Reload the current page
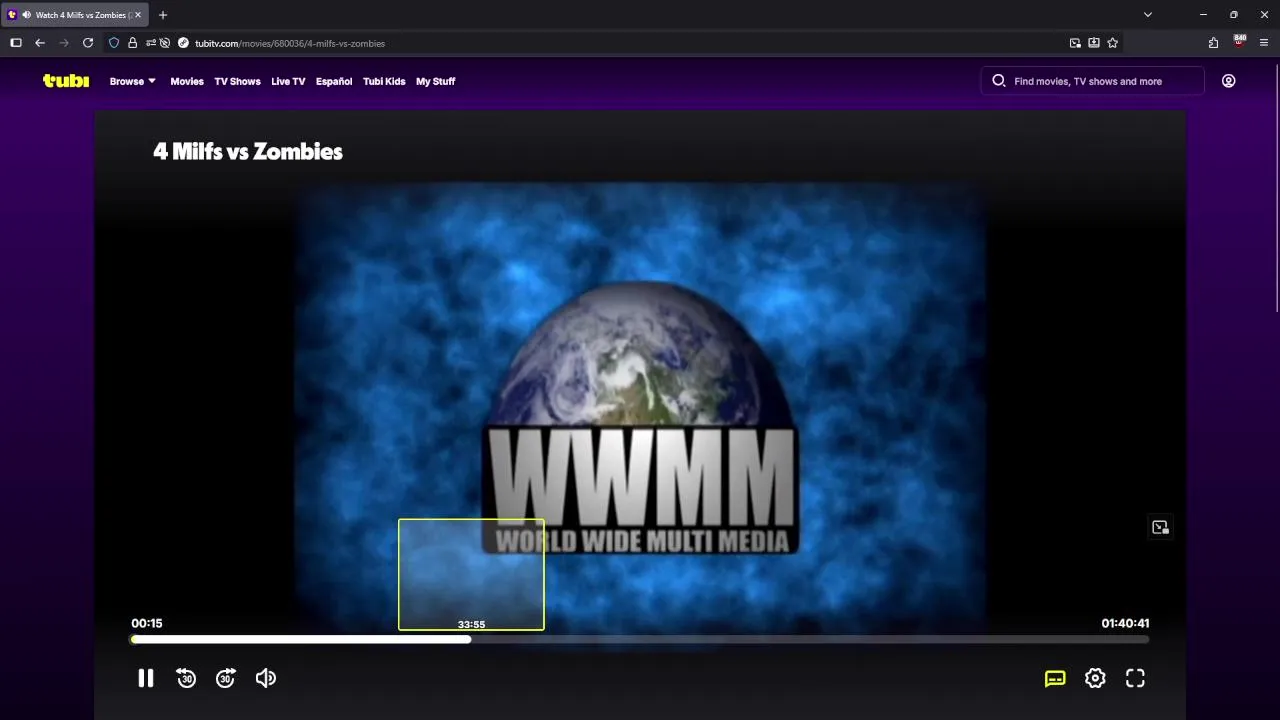This screenshot has height=720, width=1280. click(88, 43)
